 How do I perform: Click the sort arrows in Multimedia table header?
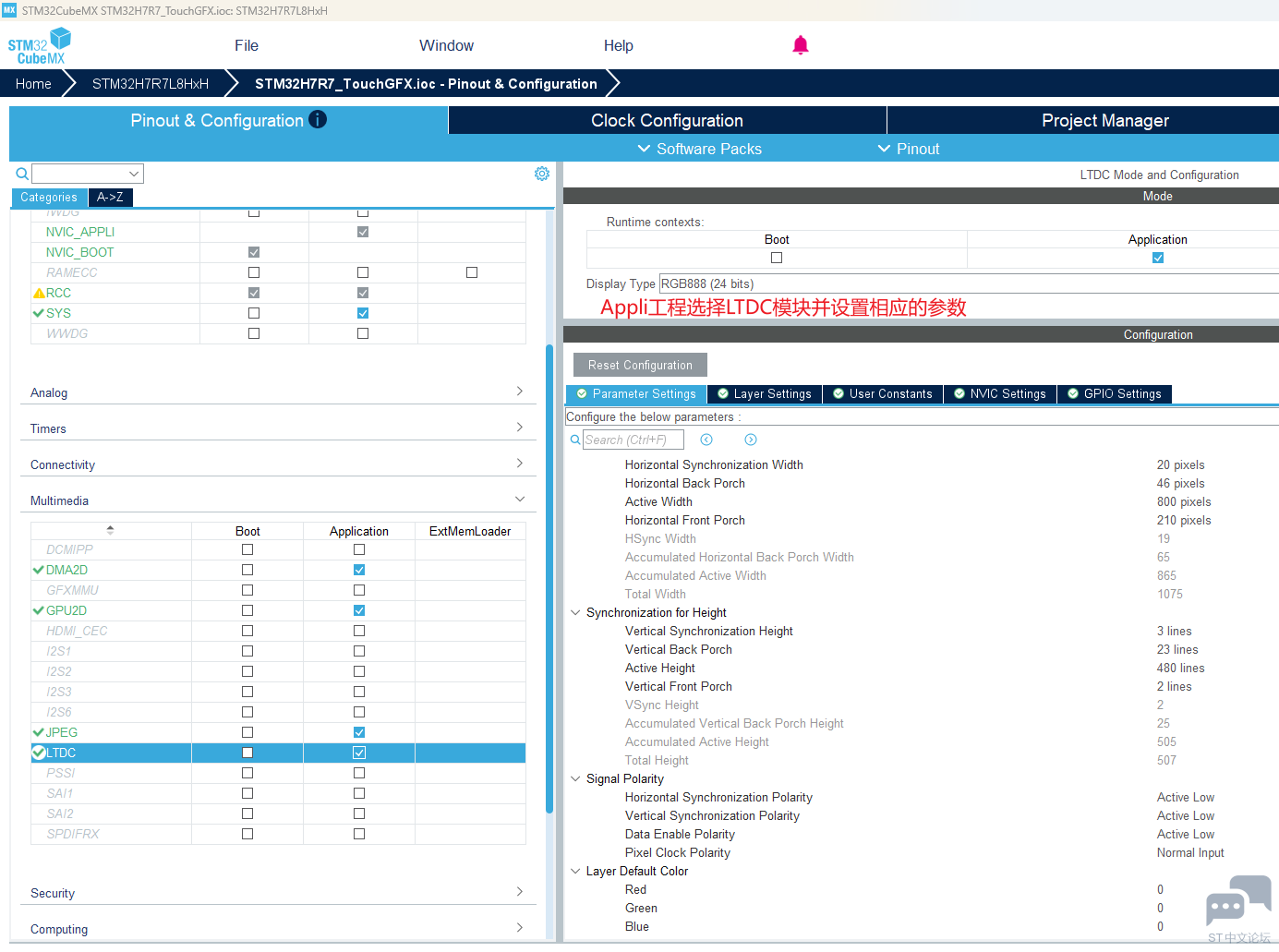point(111,531)
